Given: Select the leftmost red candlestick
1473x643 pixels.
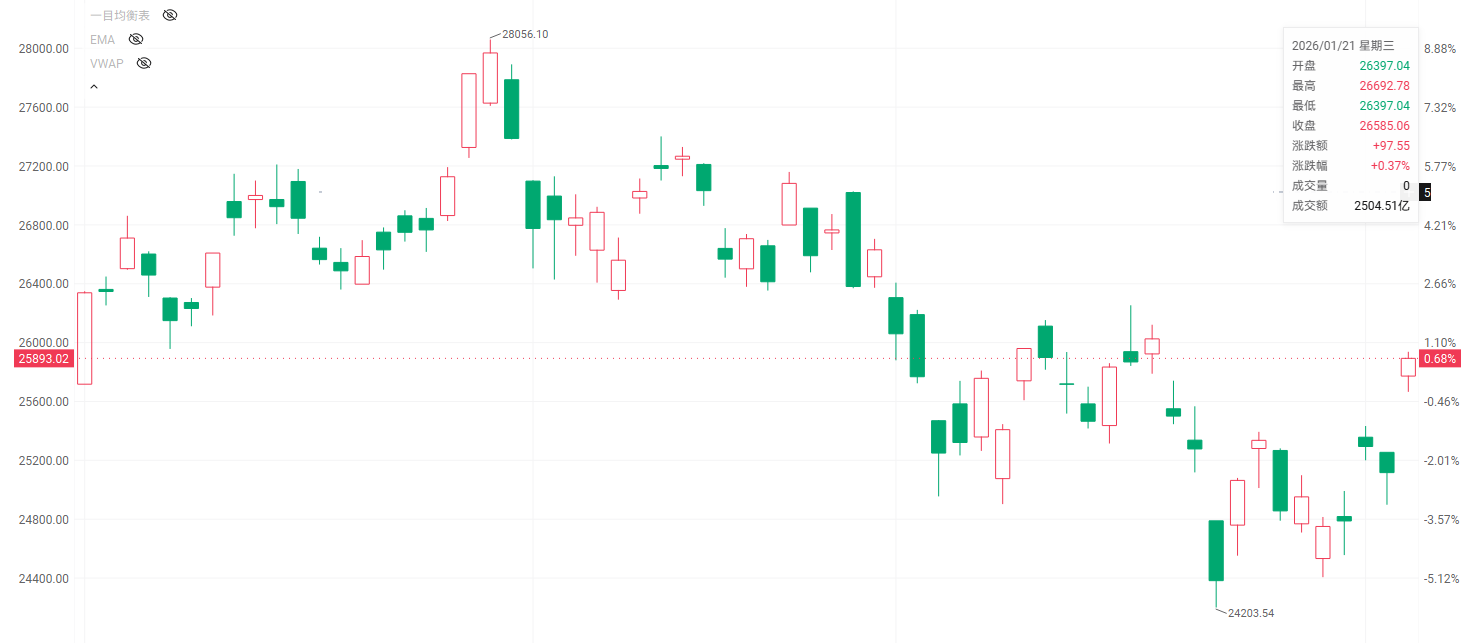Looking at the screenshot, I should (x=85, y=338).
